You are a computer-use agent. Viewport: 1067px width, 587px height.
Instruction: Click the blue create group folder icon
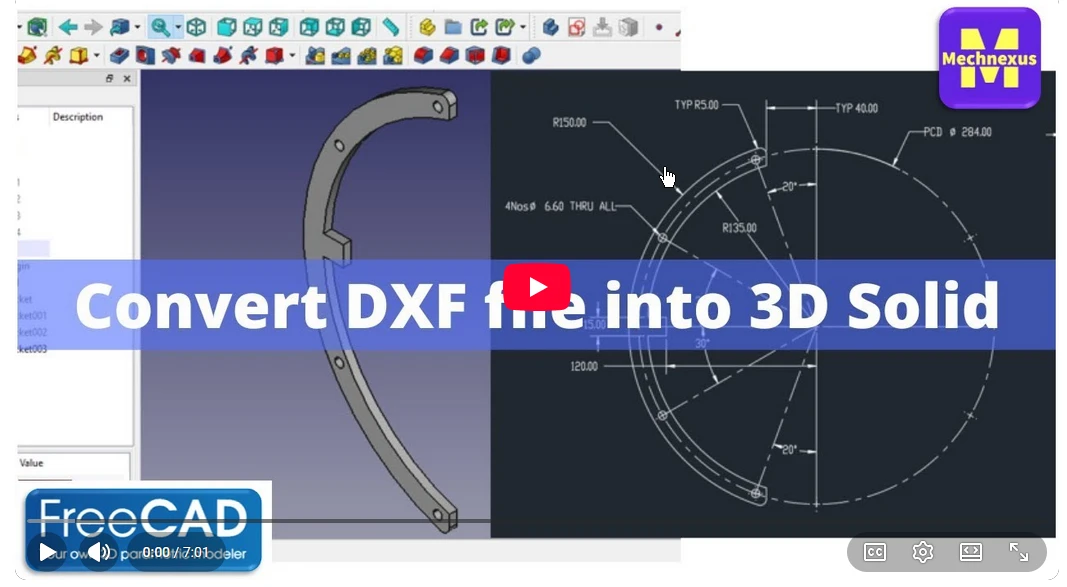coord(453,27)
